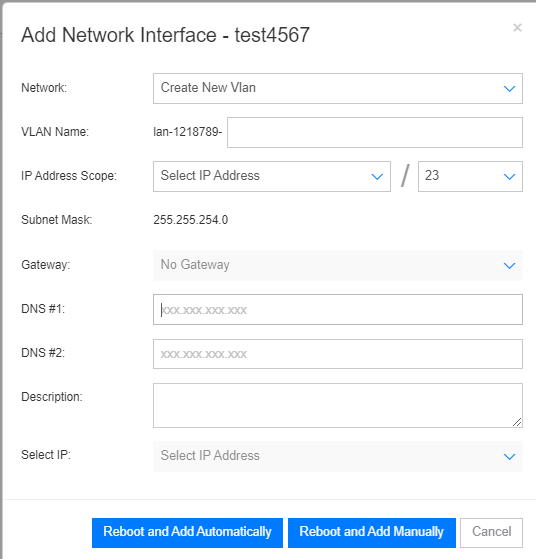Open the Network dropdown showing Create New Vlan
The width and height of the screenshot is (536, 559).
pyautogui.click(x=338, y=88)
